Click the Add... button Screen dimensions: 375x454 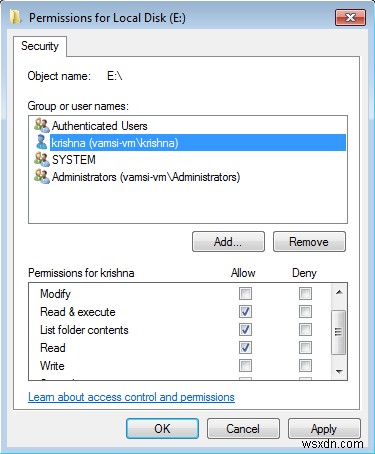point(228,242)
